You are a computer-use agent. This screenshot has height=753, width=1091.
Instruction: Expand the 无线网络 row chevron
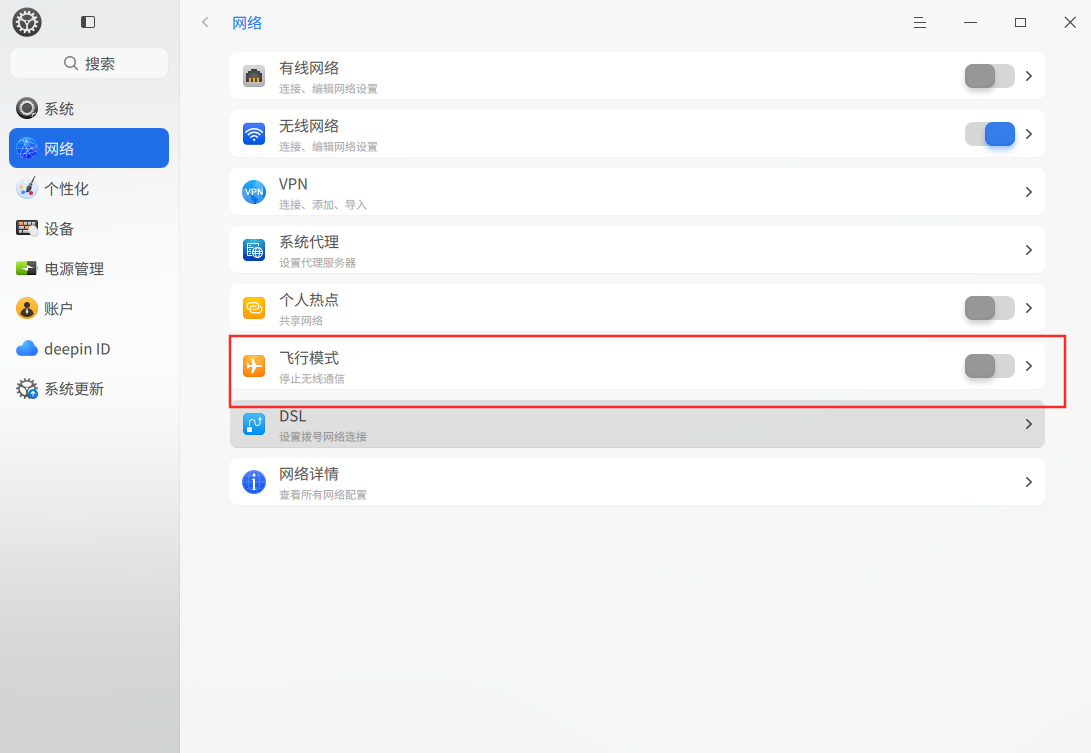pos(1029,134)
